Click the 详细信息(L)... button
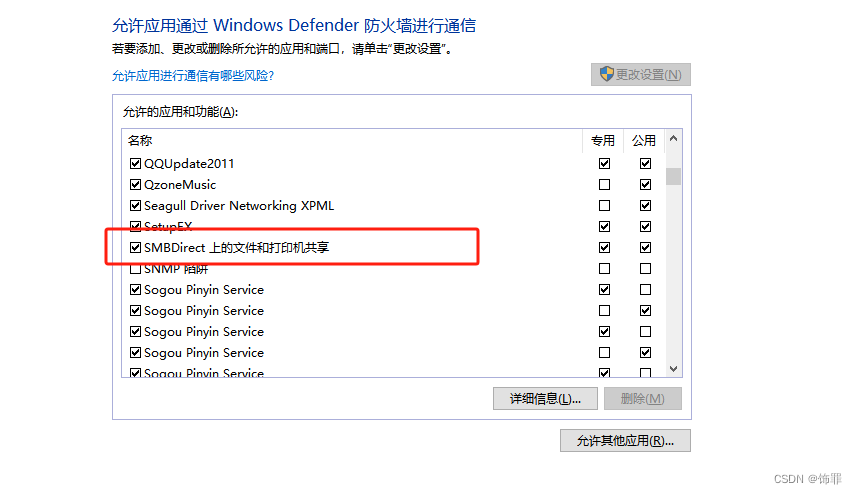The width and height of the screenshot is (857, 494). [x=545, y=398]
